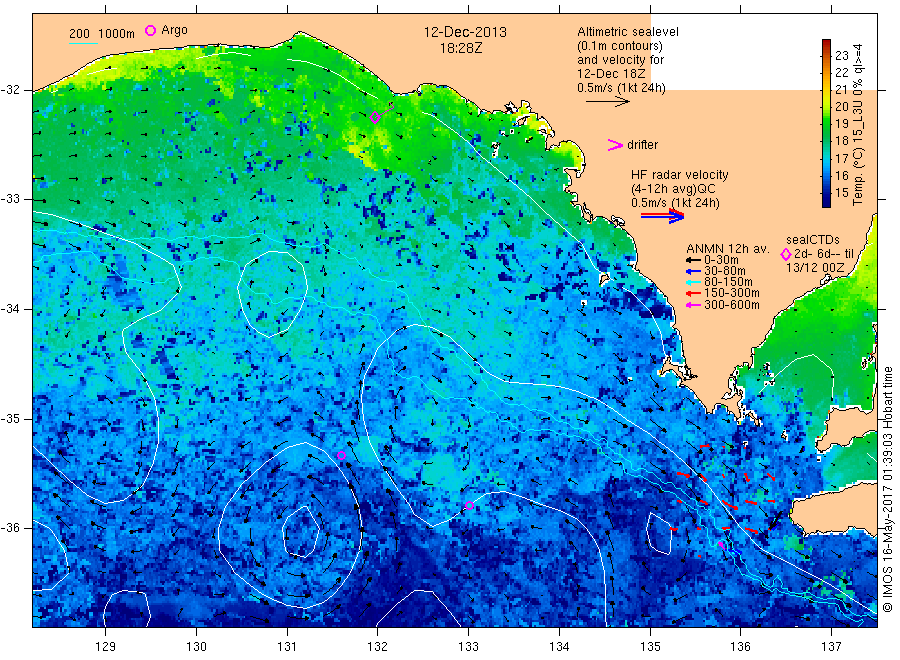
Task: Click the black altimetric velocity scale arrow
Action: [x=608, y=102]
